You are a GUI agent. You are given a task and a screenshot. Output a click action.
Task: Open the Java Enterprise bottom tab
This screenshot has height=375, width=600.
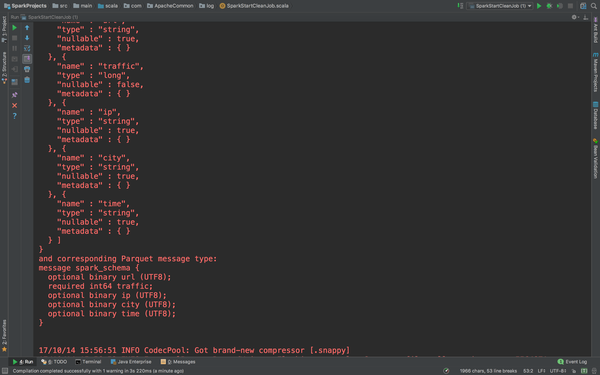[131, 362]
